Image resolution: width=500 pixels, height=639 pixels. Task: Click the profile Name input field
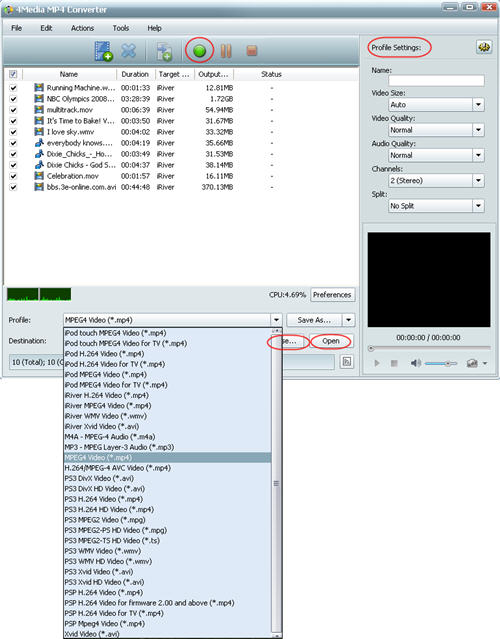tap(436, 80)
